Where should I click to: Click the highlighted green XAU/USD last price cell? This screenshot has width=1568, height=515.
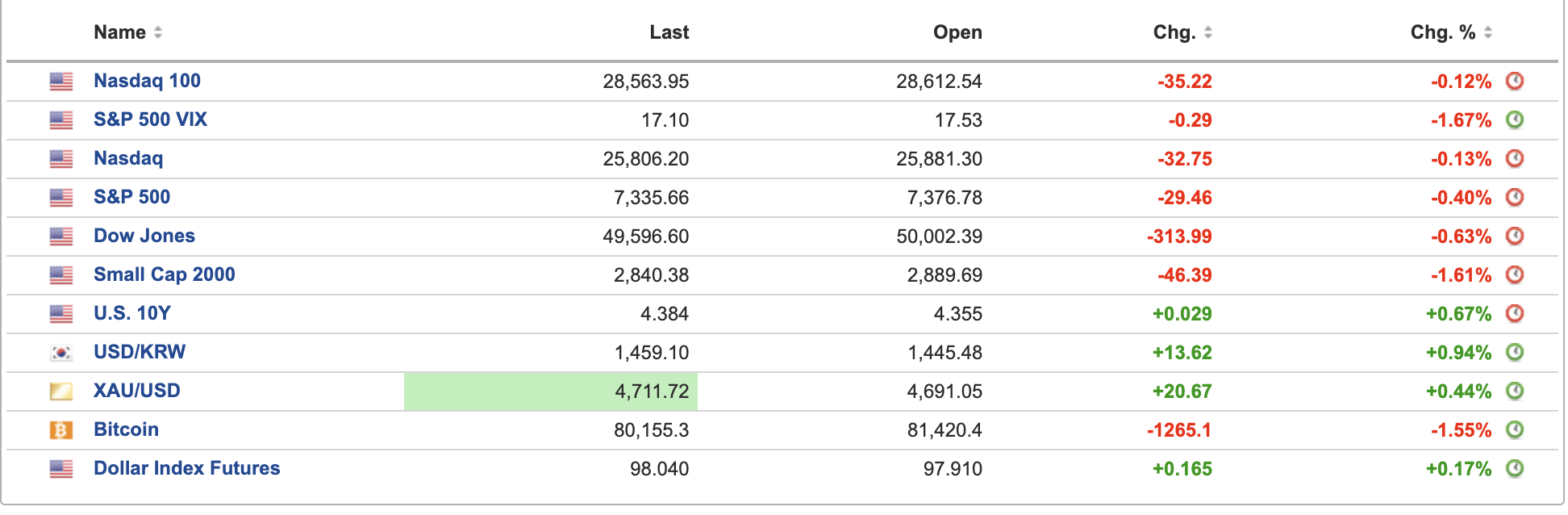[x=551, y=391]
